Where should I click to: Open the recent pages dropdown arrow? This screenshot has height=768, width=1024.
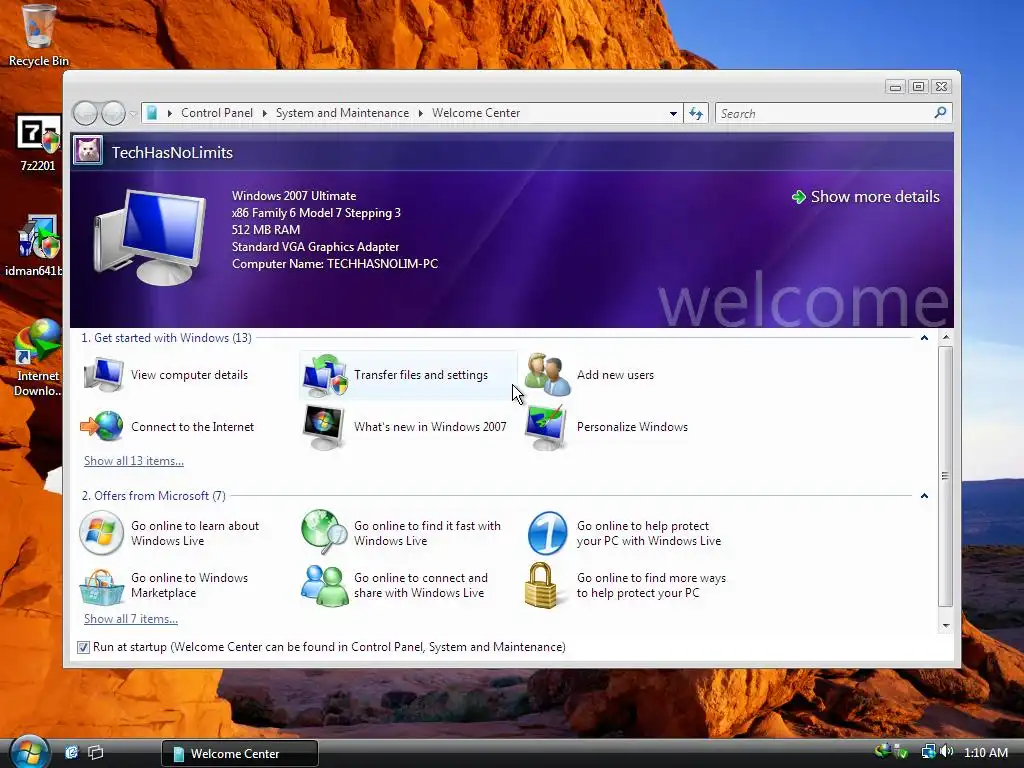(133, 114)
